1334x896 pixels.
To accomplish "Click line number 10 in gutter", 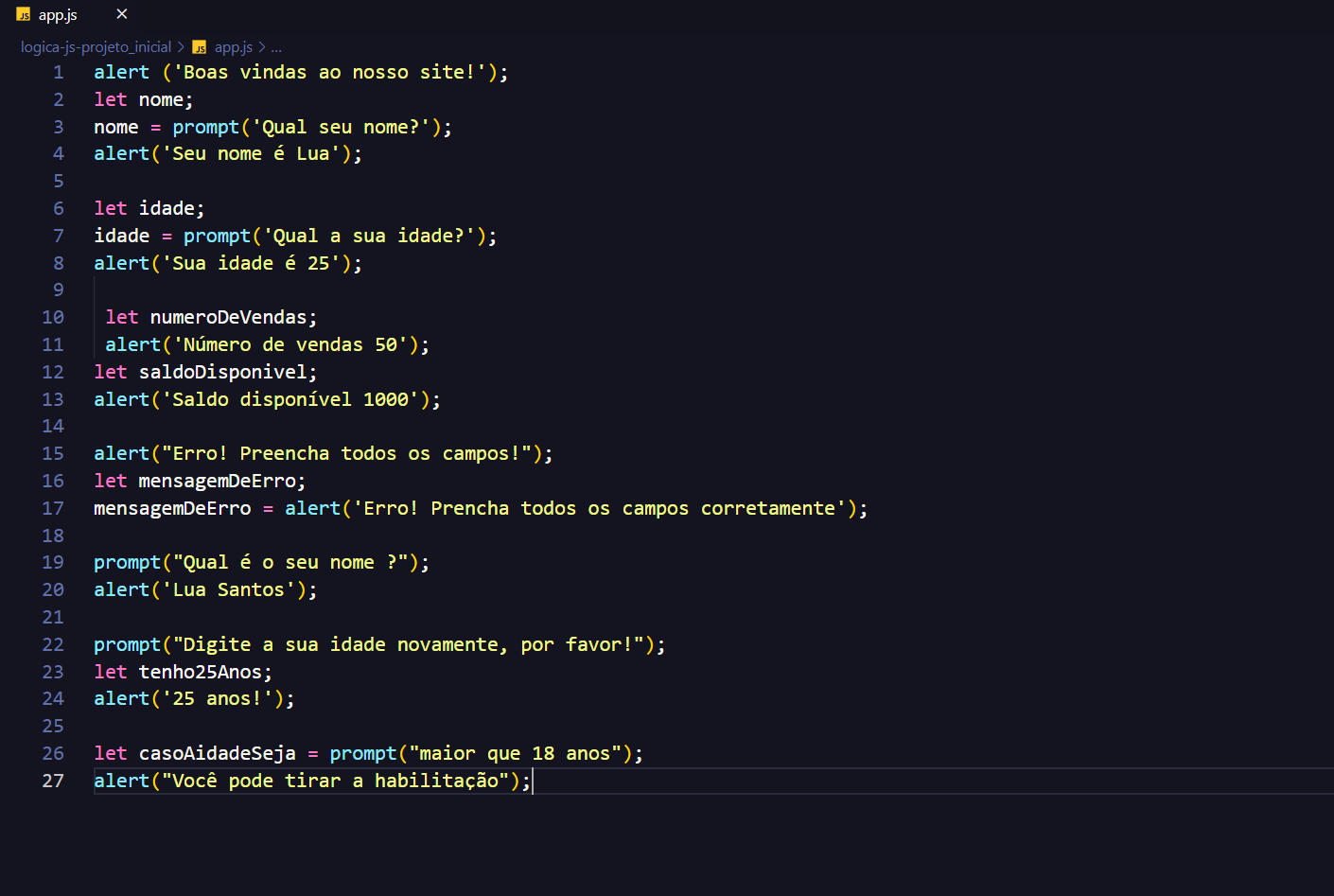I will click(53, 317).
